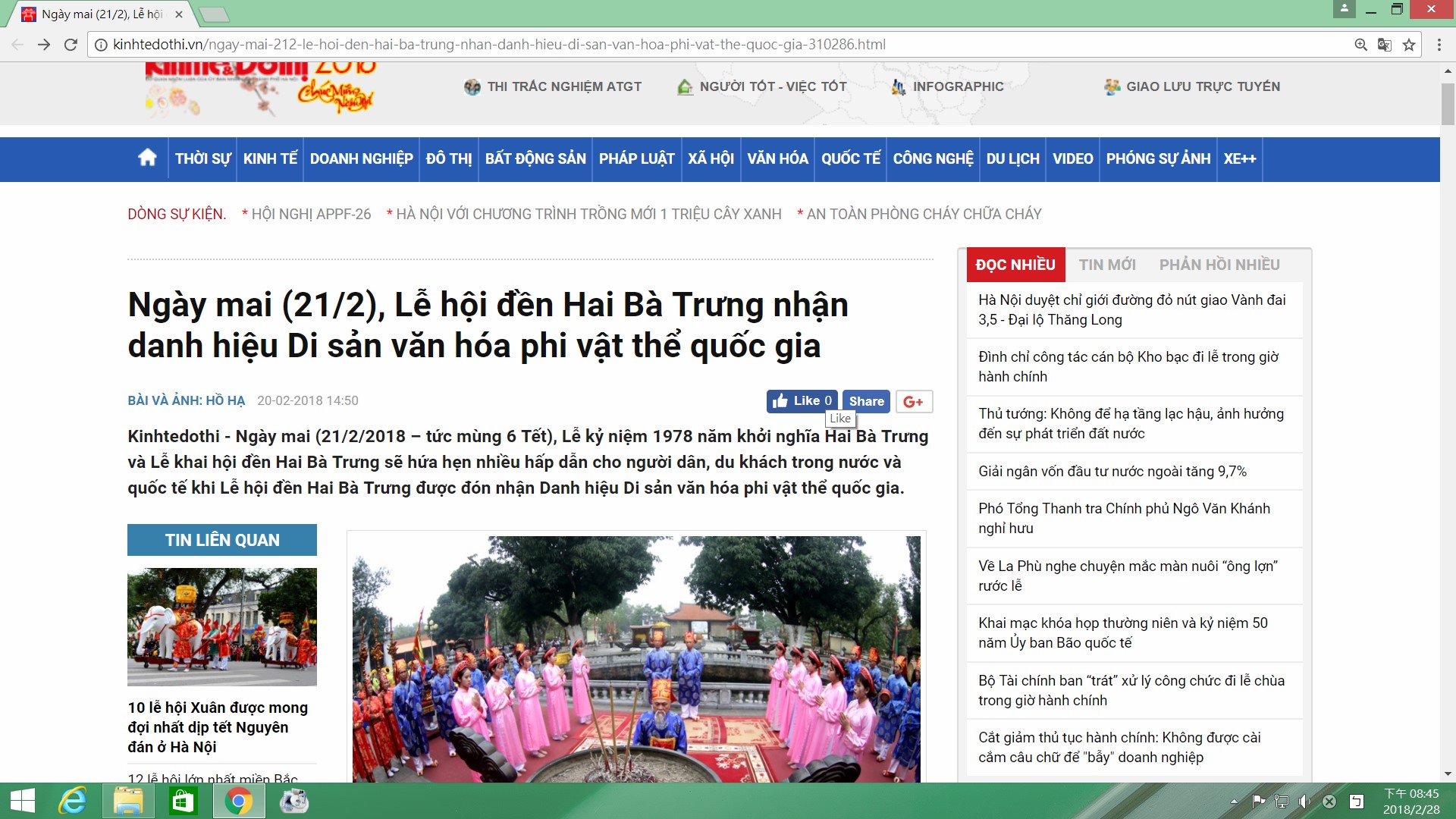Open Internet Explorer from taskbar
The image size is (1456, 819).
(73, 801)
